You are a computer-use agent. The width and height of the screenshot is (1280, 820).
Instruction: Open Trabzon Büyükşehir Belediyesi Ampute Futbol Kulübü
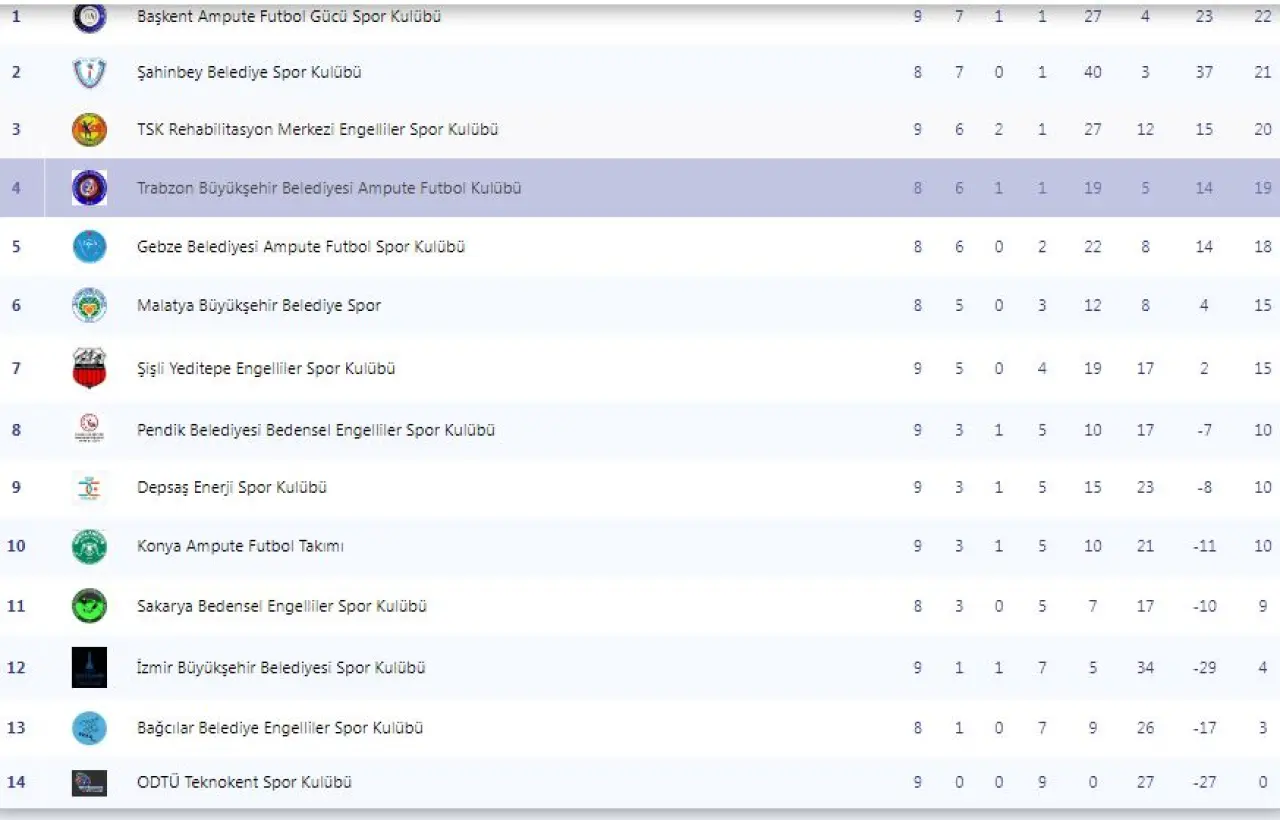(x=329, y=188)
